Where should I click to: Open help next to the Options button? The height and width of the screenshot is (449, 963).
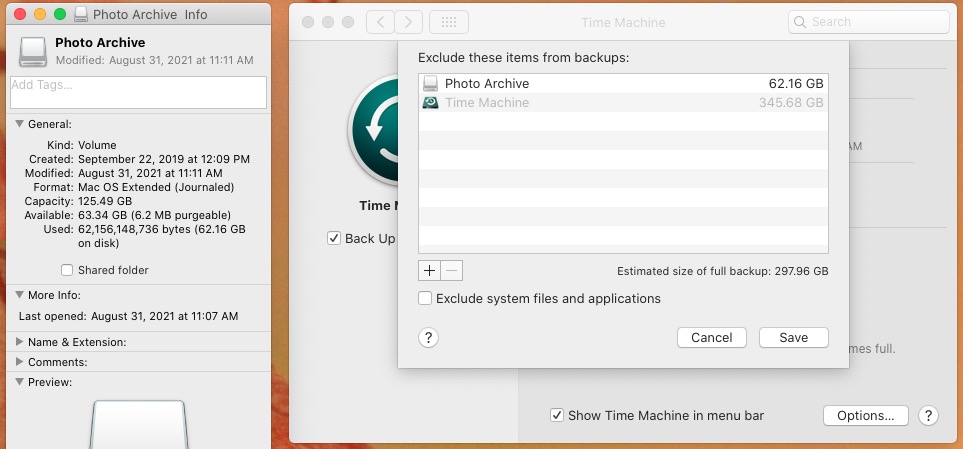[928, 415]
